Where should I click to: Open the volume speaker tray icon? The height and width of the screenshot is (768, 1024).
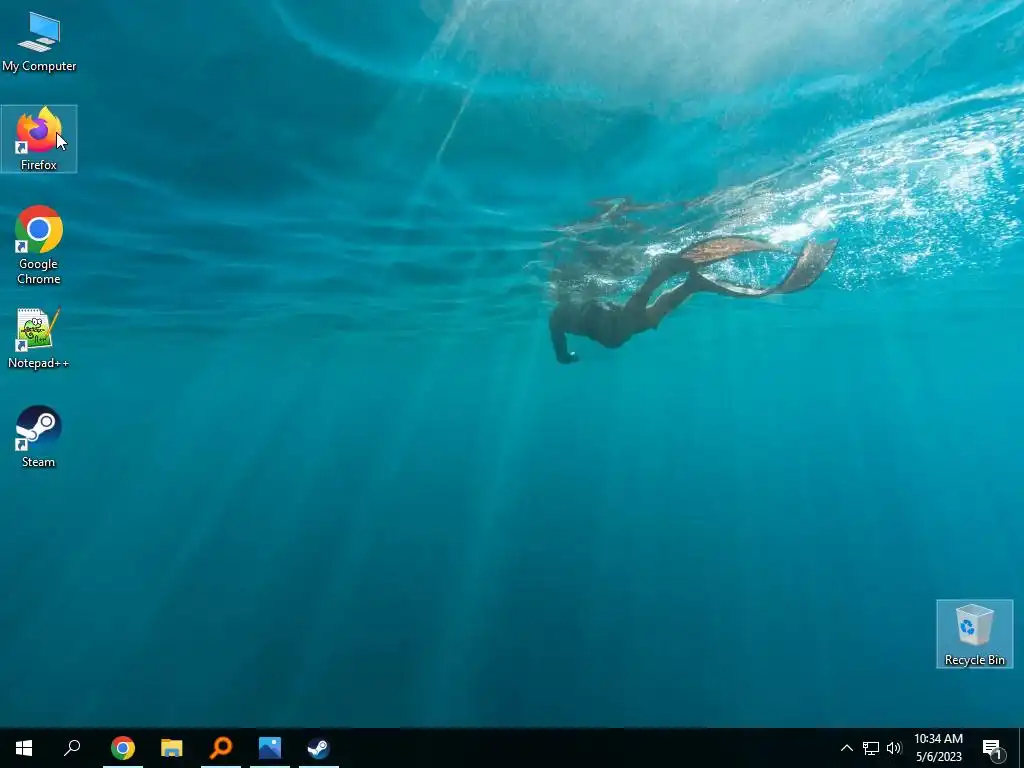894,748
